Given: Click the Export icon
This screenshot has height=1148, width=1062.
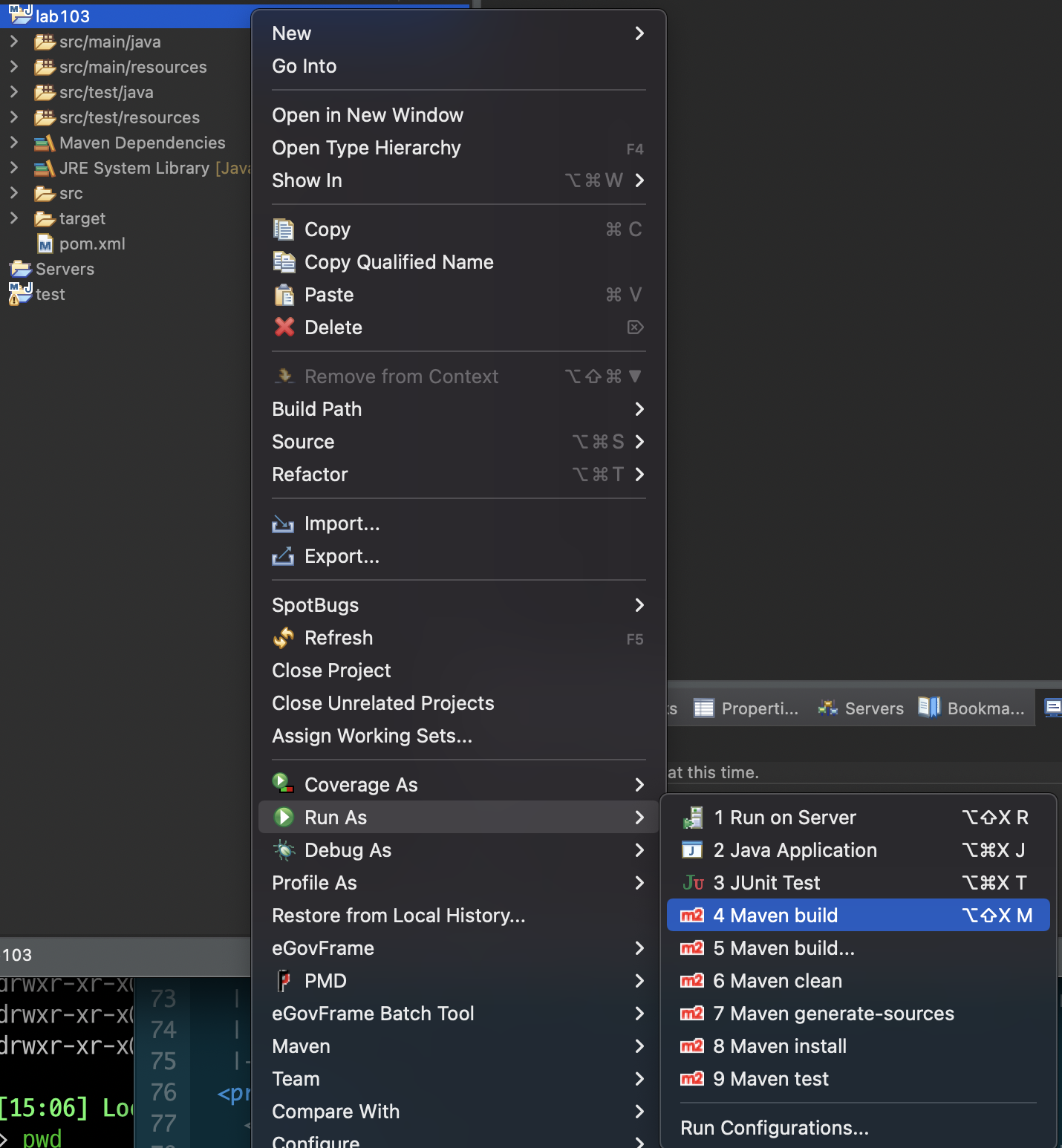Looking at the screenshot, I should point(283,556).
